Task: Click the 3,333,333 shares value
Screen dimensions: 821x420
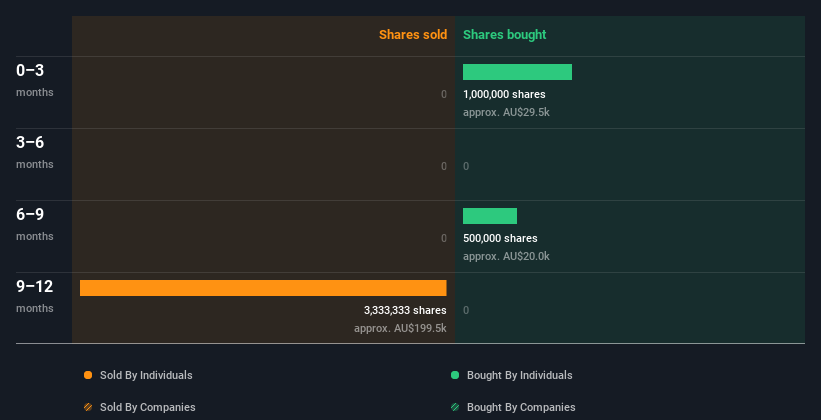Action: [405, 310]
